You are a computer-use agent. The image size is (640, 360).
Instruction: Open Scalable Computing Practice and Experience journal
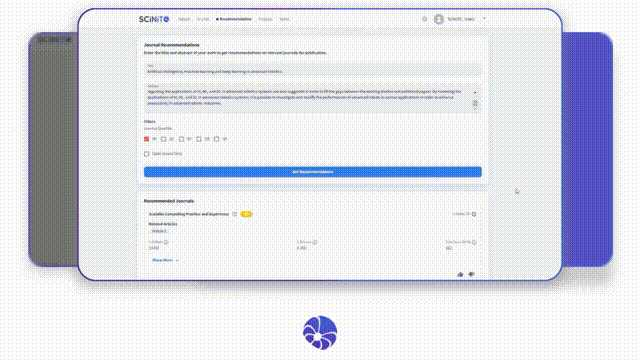[x=189, y=214]
